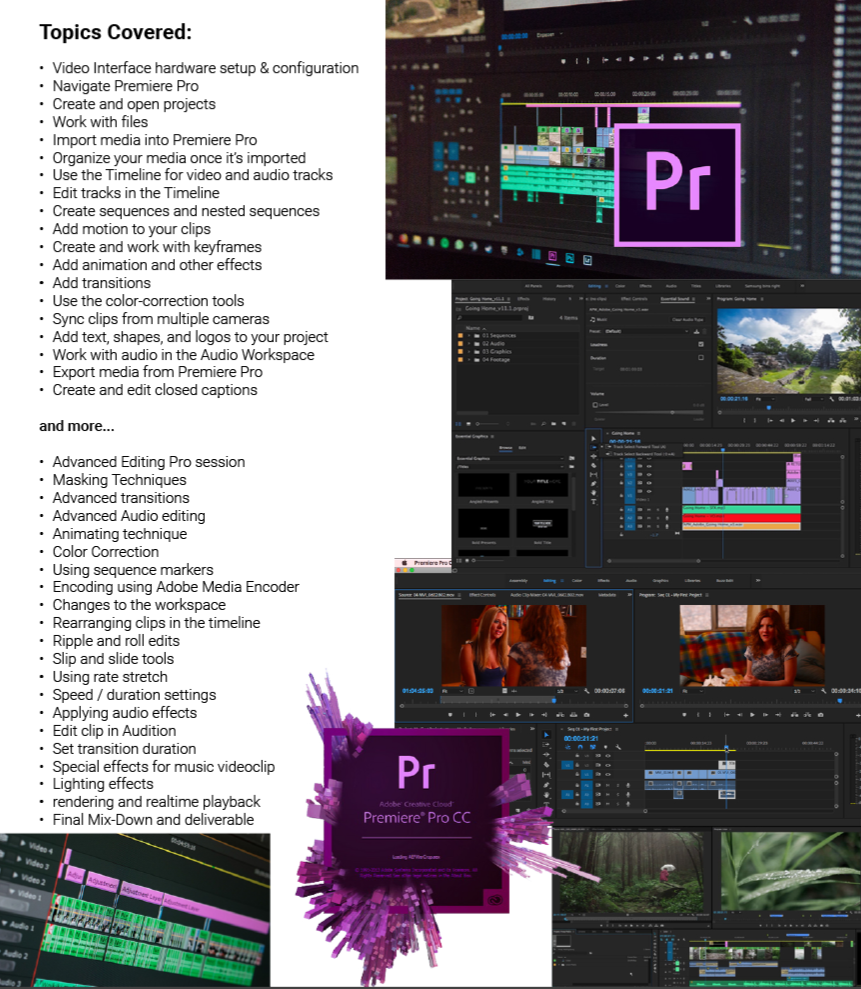Viewport: 861px width, 989px height.
Task: Switch to Assembly workspace in Going Home window
Action: 565,286
